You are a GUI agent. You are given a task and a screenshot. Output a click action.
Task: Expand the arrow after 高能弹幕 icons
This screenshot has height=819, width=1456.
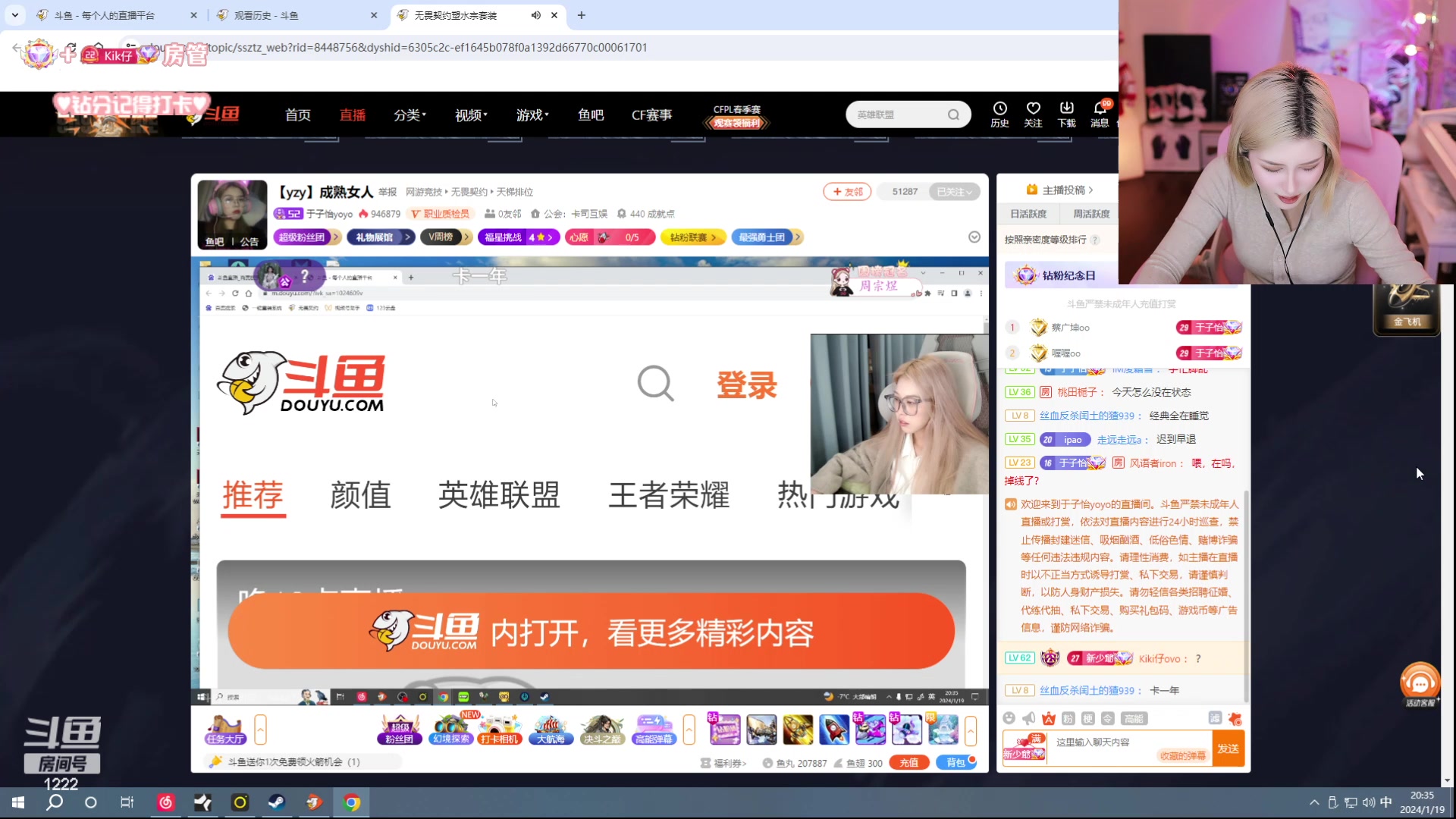pyautogui.click(x=689, y=730)
